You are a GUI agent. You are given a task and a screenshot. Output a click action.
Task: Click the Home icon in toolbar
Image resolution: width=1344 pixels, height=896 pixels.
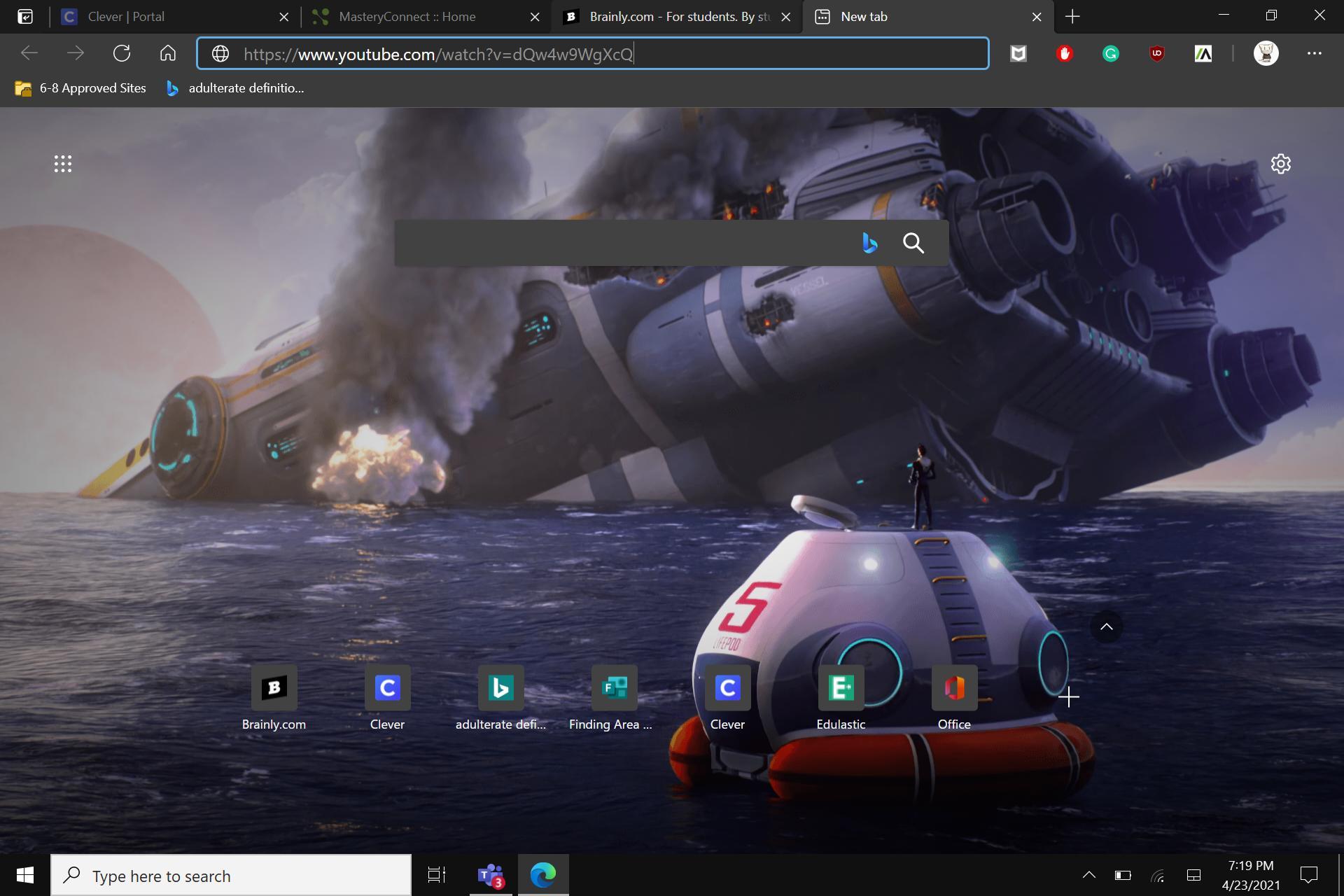[x=167, y=53]
